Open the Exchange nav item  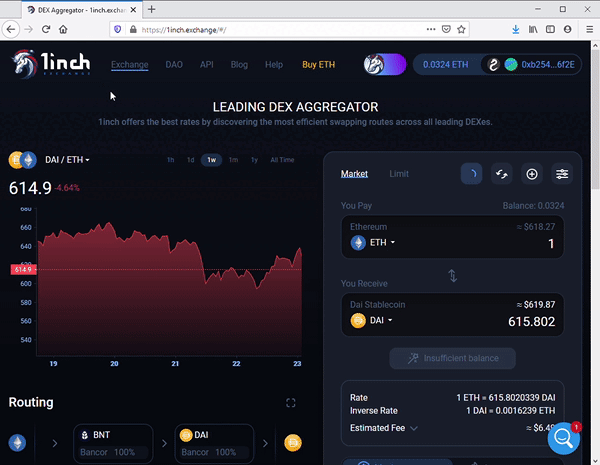coord(130,64)
